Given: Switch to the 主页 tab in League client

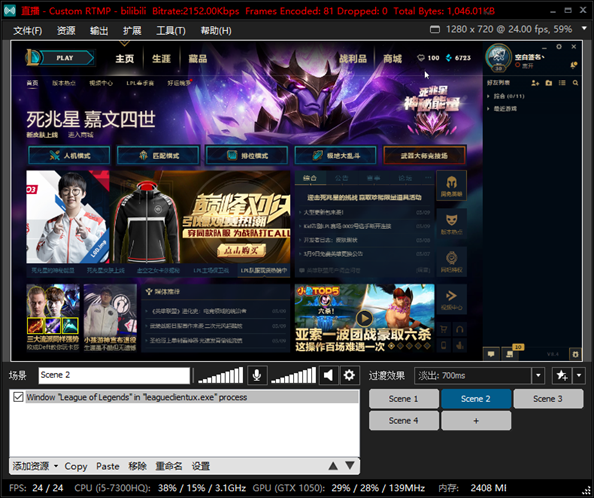Looking at the screenshot, I should (125, 59).
